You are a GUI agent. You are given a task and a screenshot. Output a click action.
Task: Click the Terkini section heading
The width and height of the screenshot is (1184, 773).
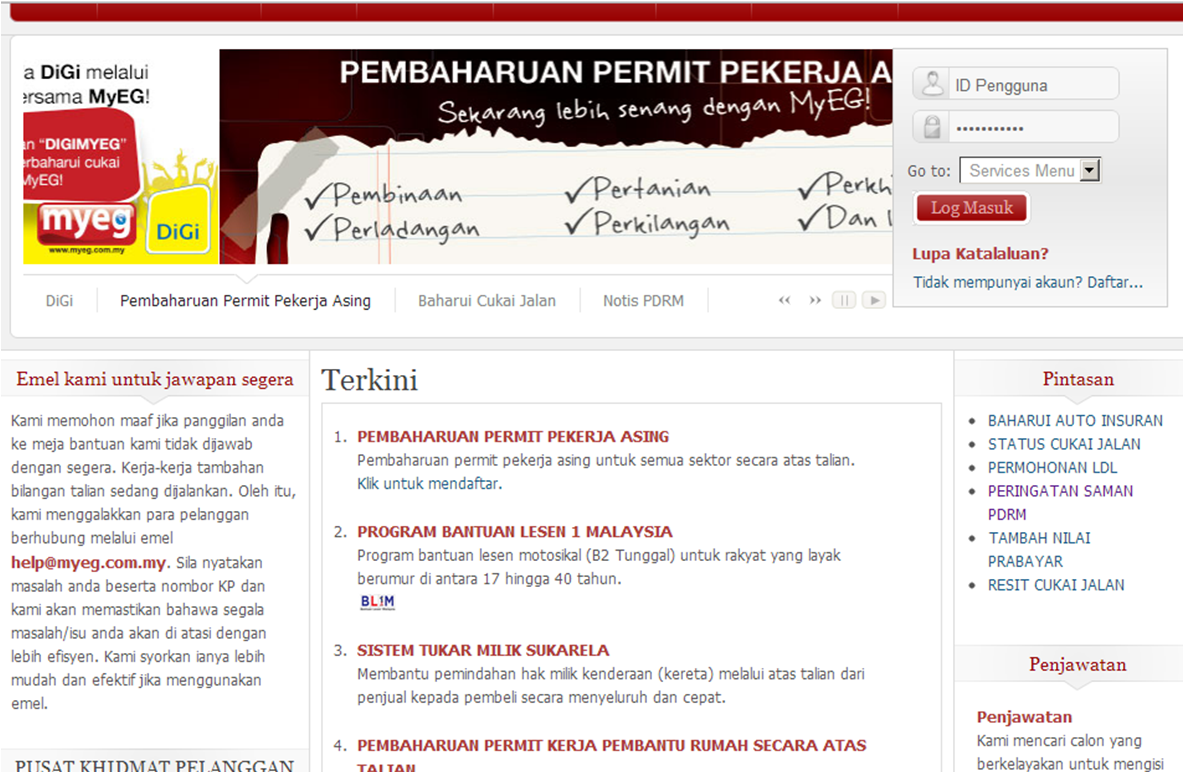tap(369, 380)
